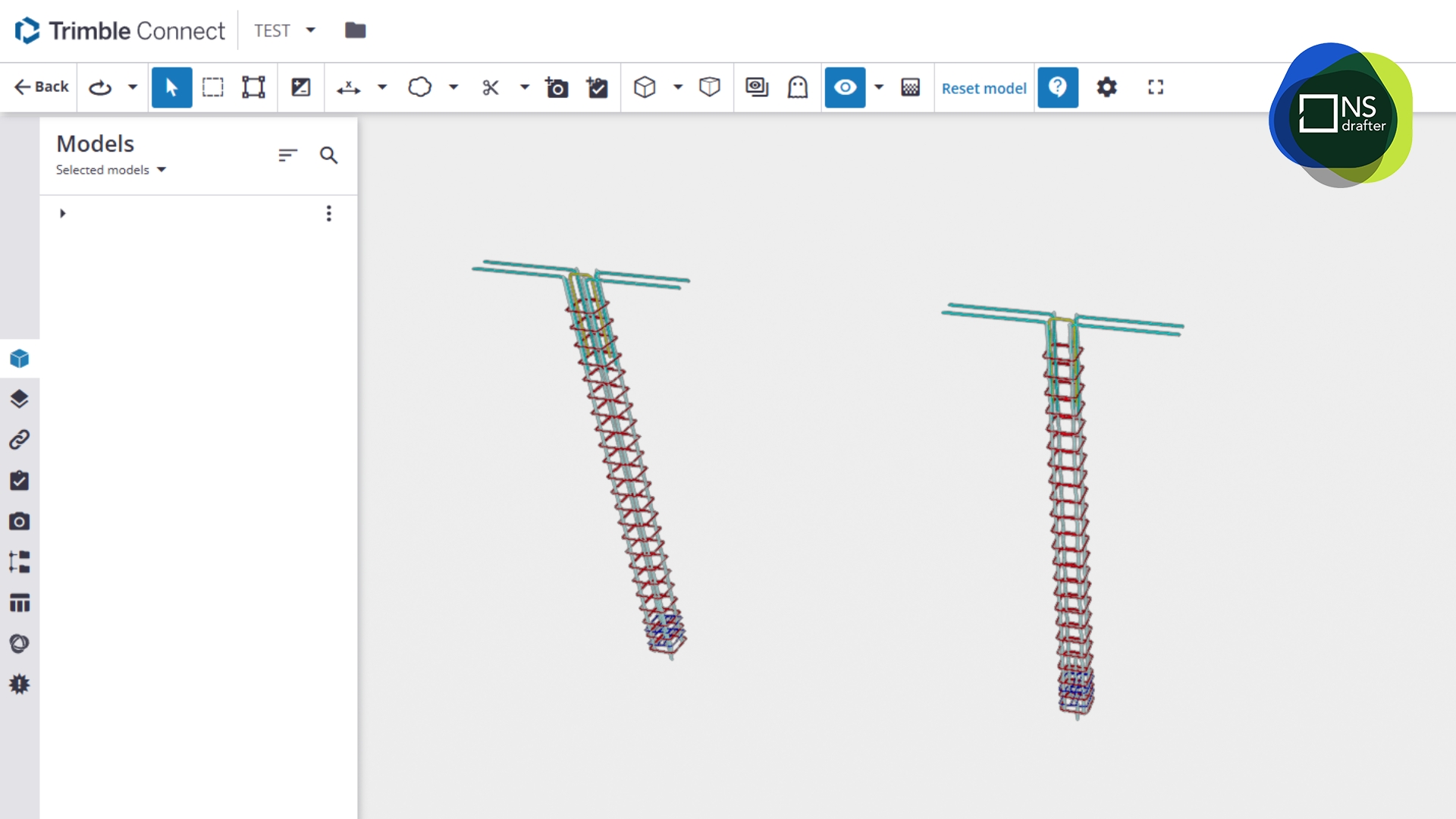Switch to the Models tab in the sidebar
1456x819 pixels.
20,359
